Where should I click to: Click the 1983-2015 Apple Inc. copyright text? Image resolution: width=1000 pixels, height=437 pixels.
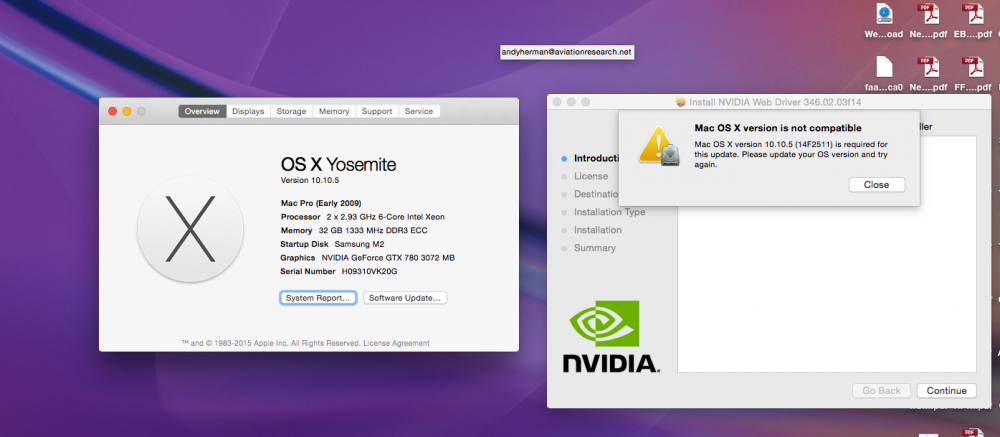click(305, 343)
